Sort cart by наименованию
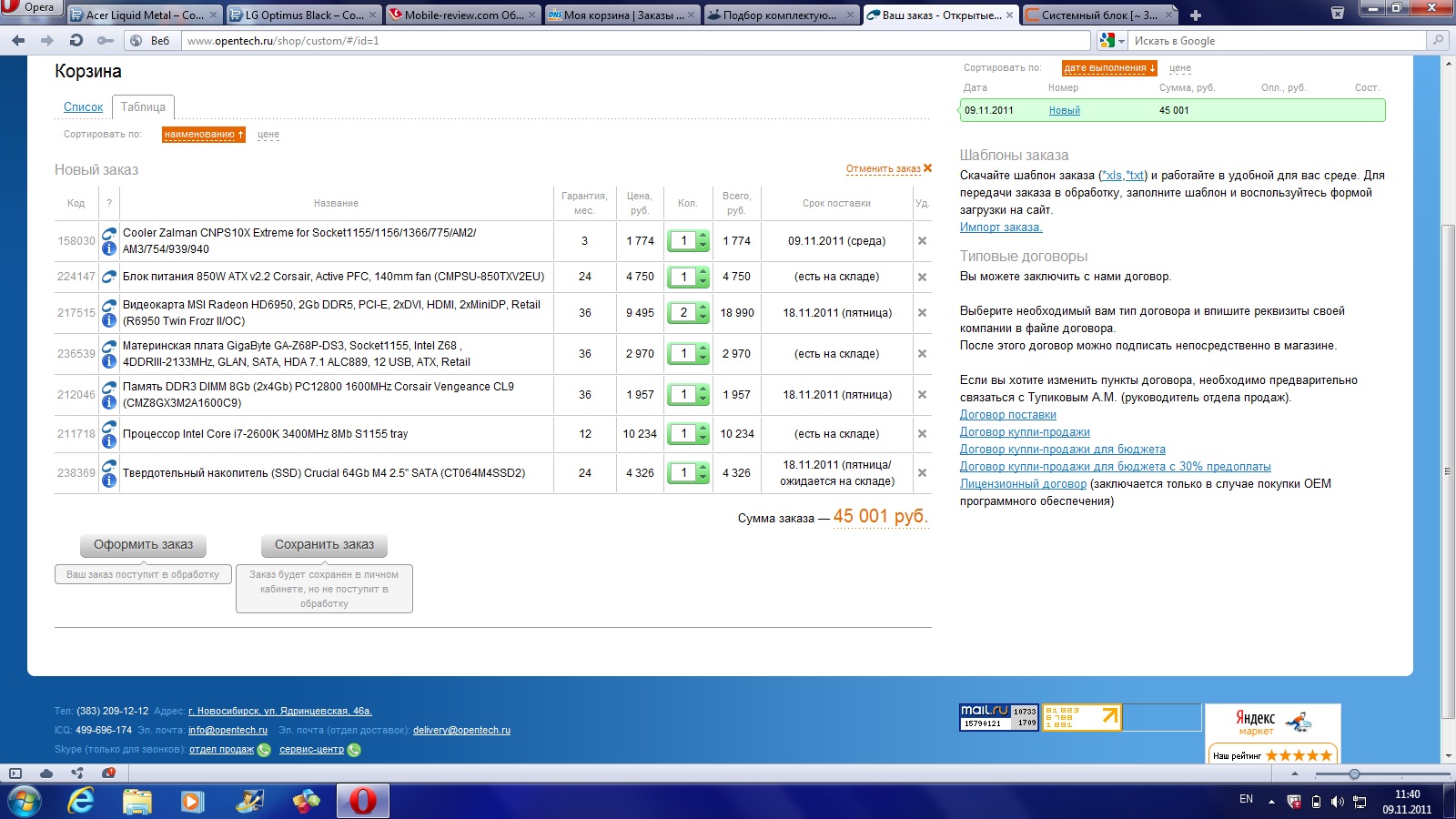 204,135
